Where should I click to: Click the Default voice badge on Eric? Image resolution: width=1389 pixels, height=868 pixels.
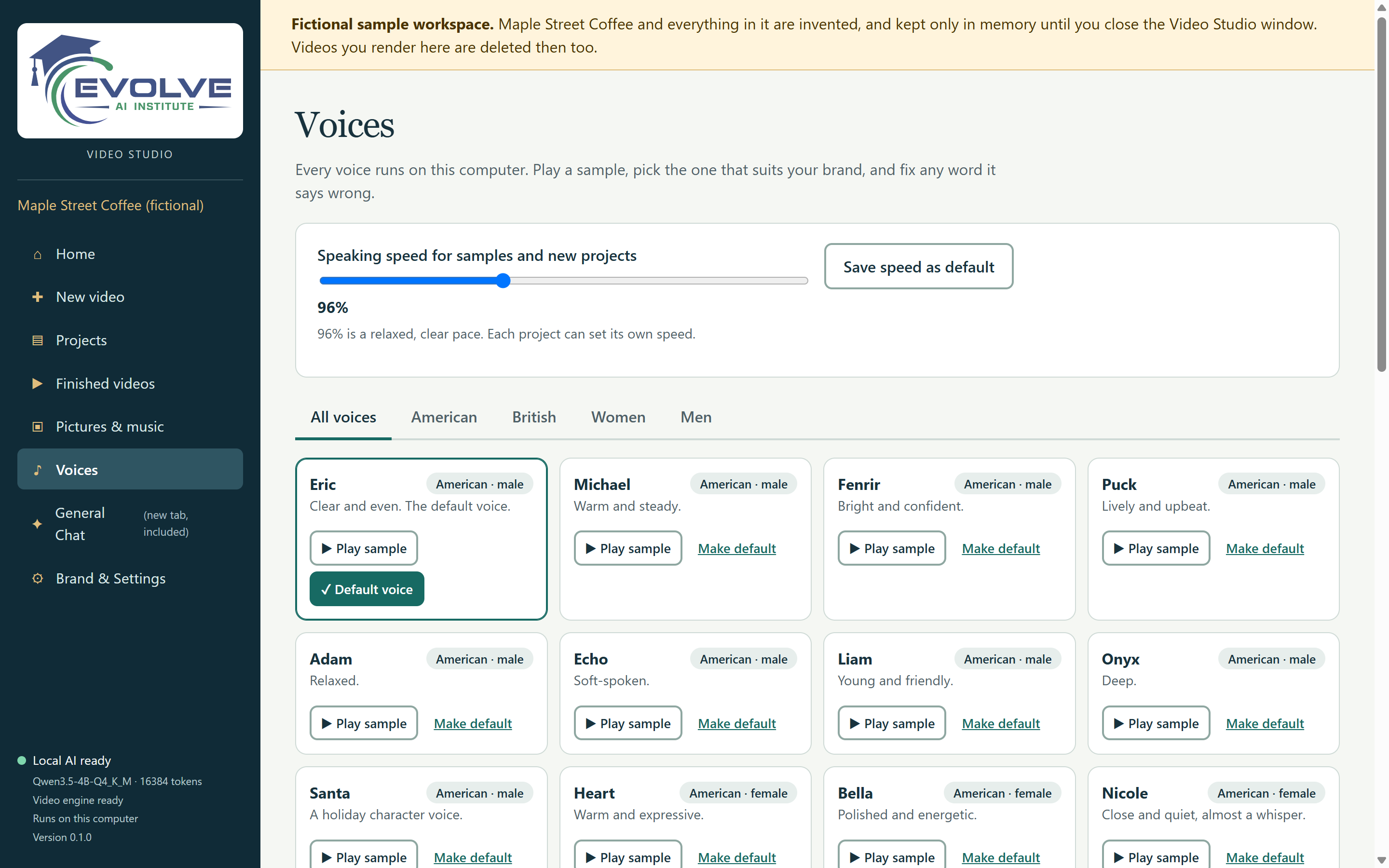click(367, 589)
